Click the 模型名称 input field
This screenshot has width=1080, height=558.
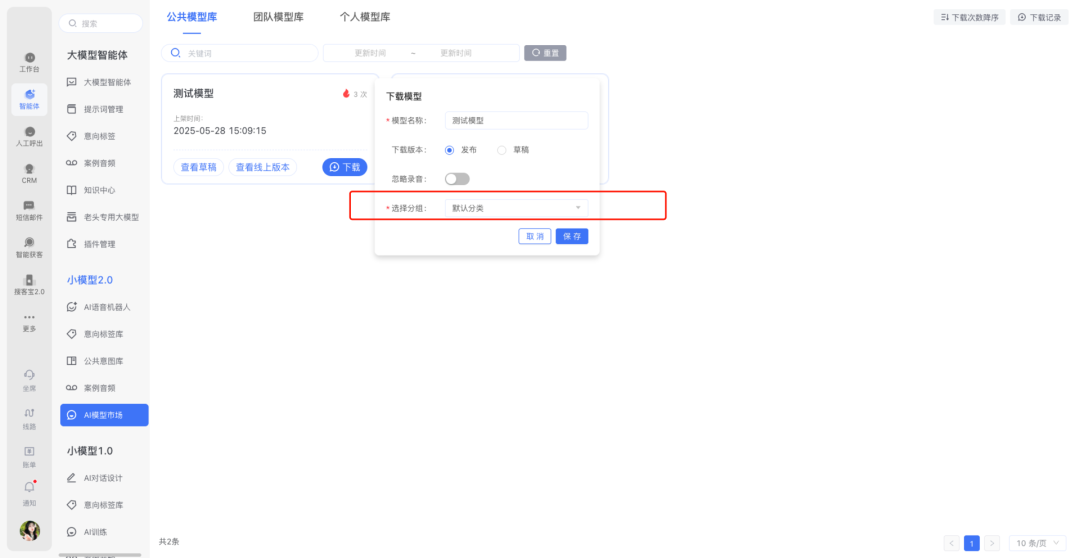516,121
